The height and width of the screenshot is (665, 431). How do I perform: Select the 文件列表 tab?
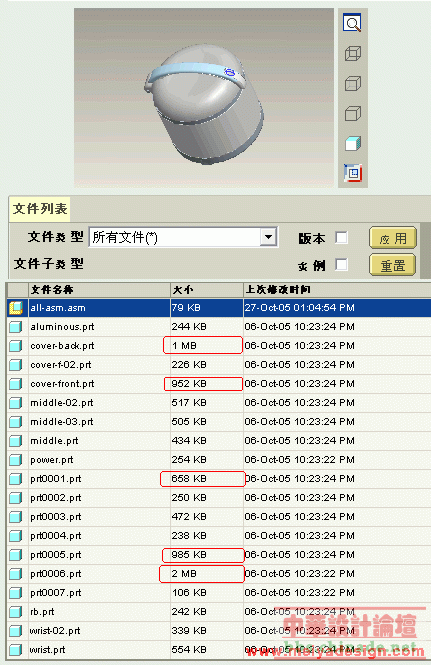tap(39, 209)
